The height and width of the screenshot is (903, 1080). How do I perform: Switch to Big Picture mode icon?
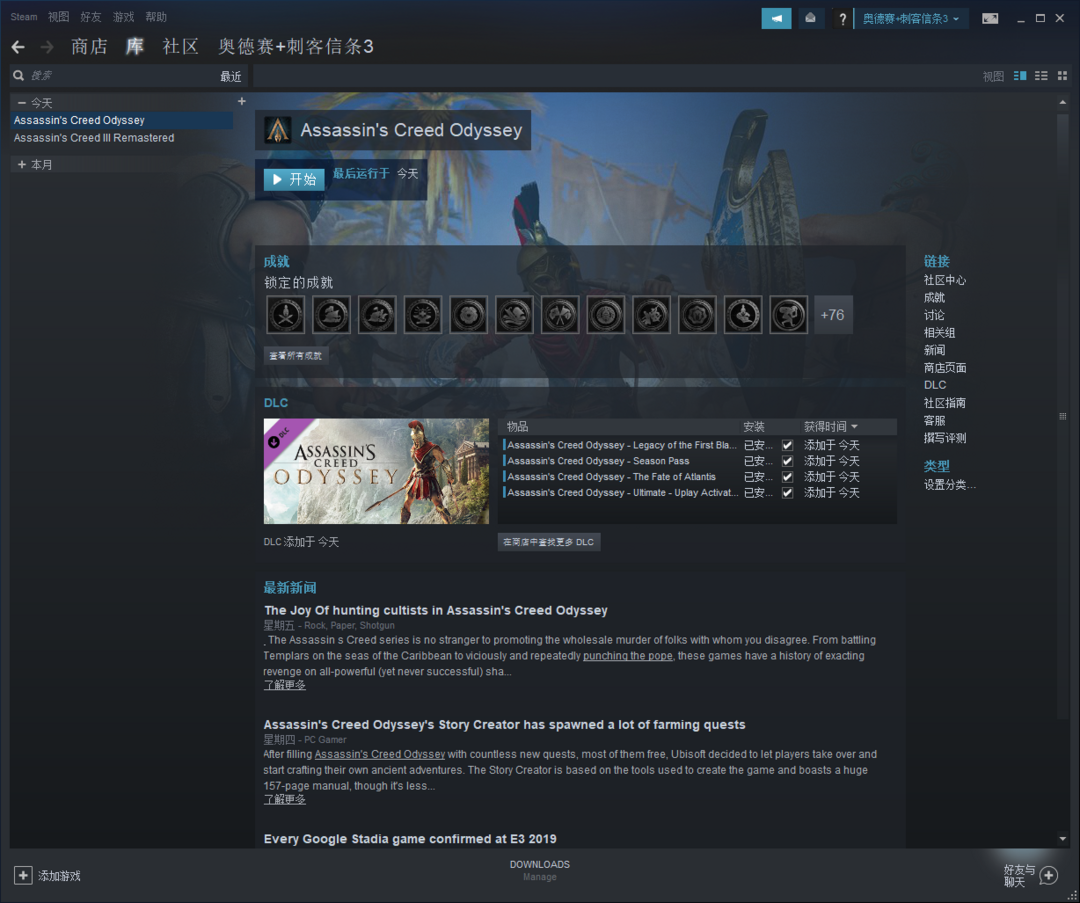990,18
